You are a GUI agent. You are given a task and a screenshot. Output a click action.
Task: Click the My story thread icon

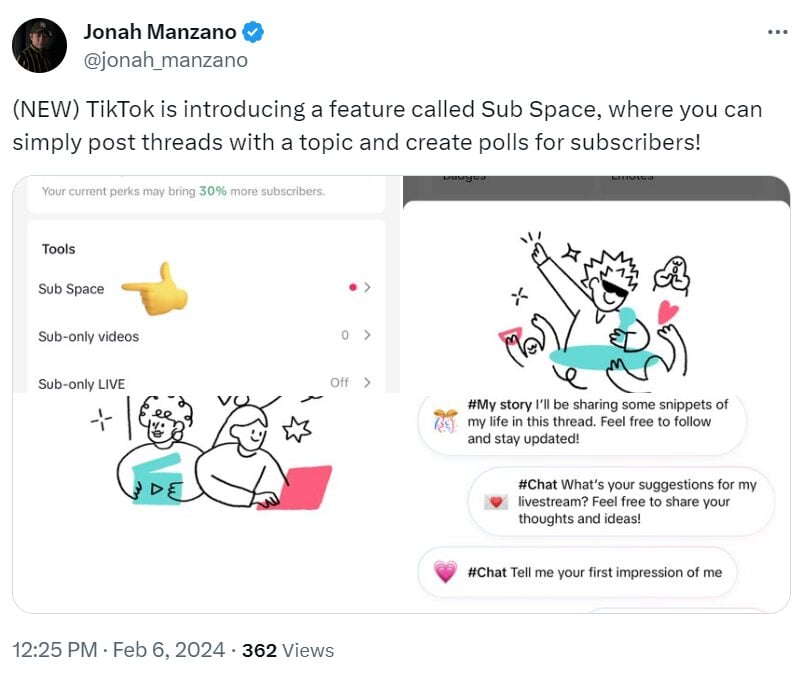(445, 421)
